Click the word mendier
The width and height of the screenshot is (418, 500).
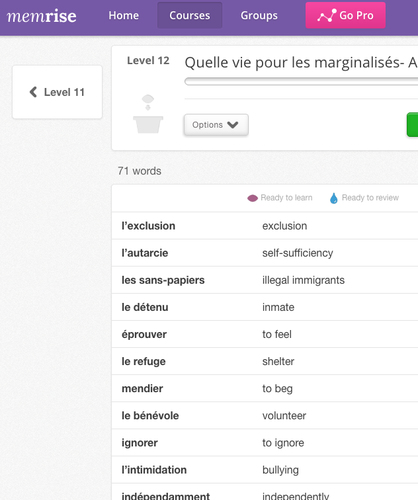pyautogui.click(x=142, y=388)
